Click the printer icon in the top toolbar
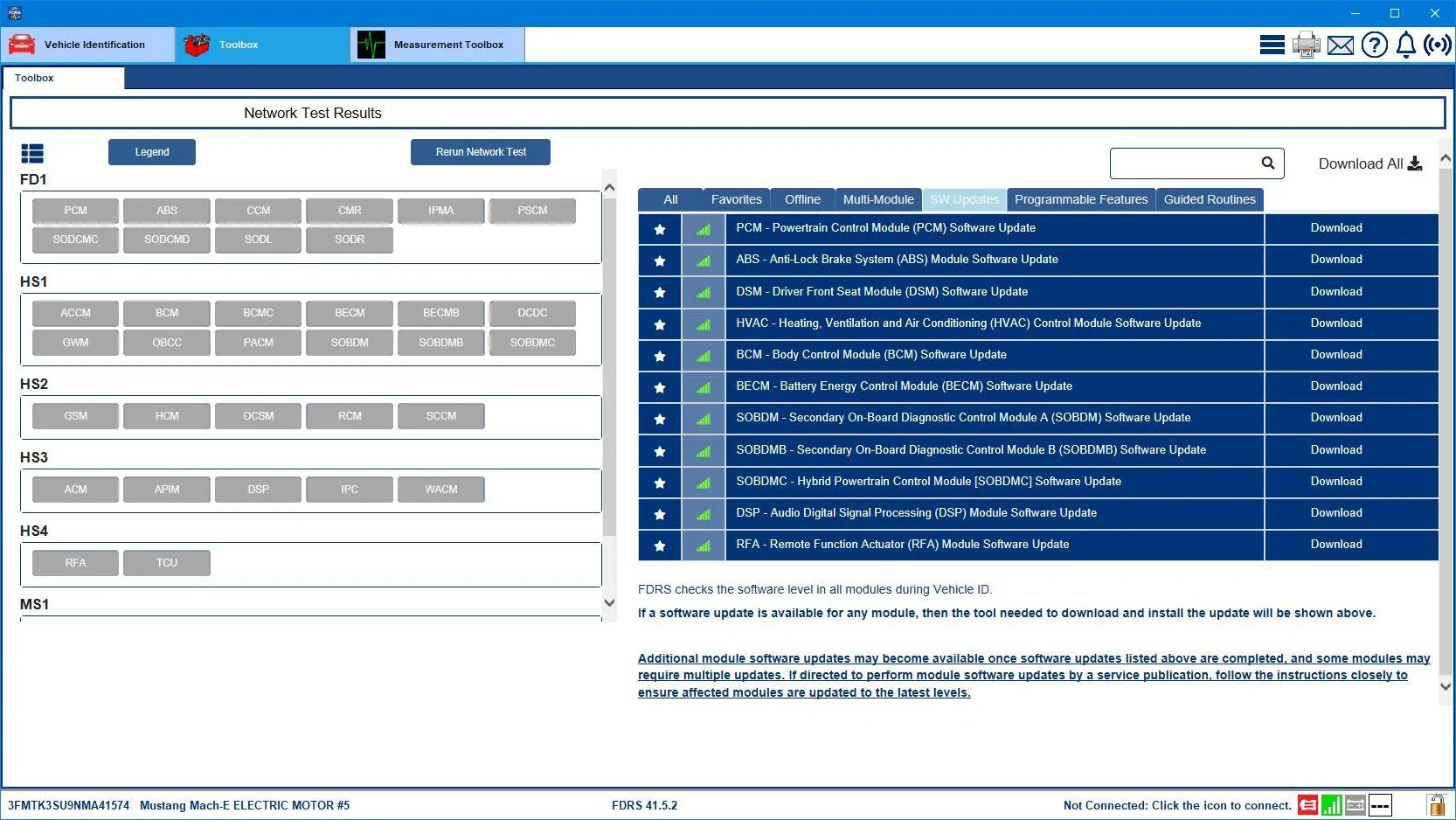Viewport: 1456px width, 820px height. point(1306,45)
